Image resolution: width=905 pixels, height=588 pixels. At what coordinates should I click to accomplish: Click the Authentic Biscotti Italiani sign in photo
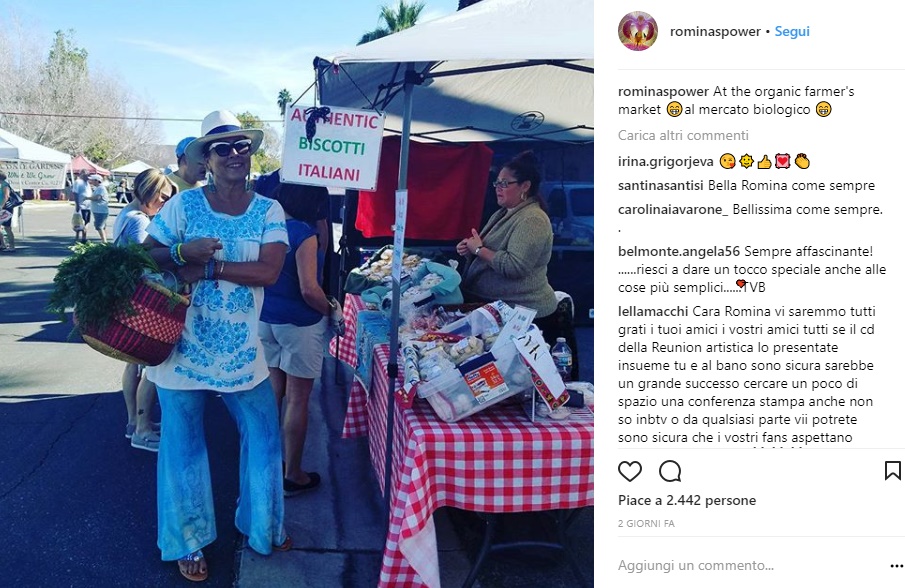click(x=332, y=147)
